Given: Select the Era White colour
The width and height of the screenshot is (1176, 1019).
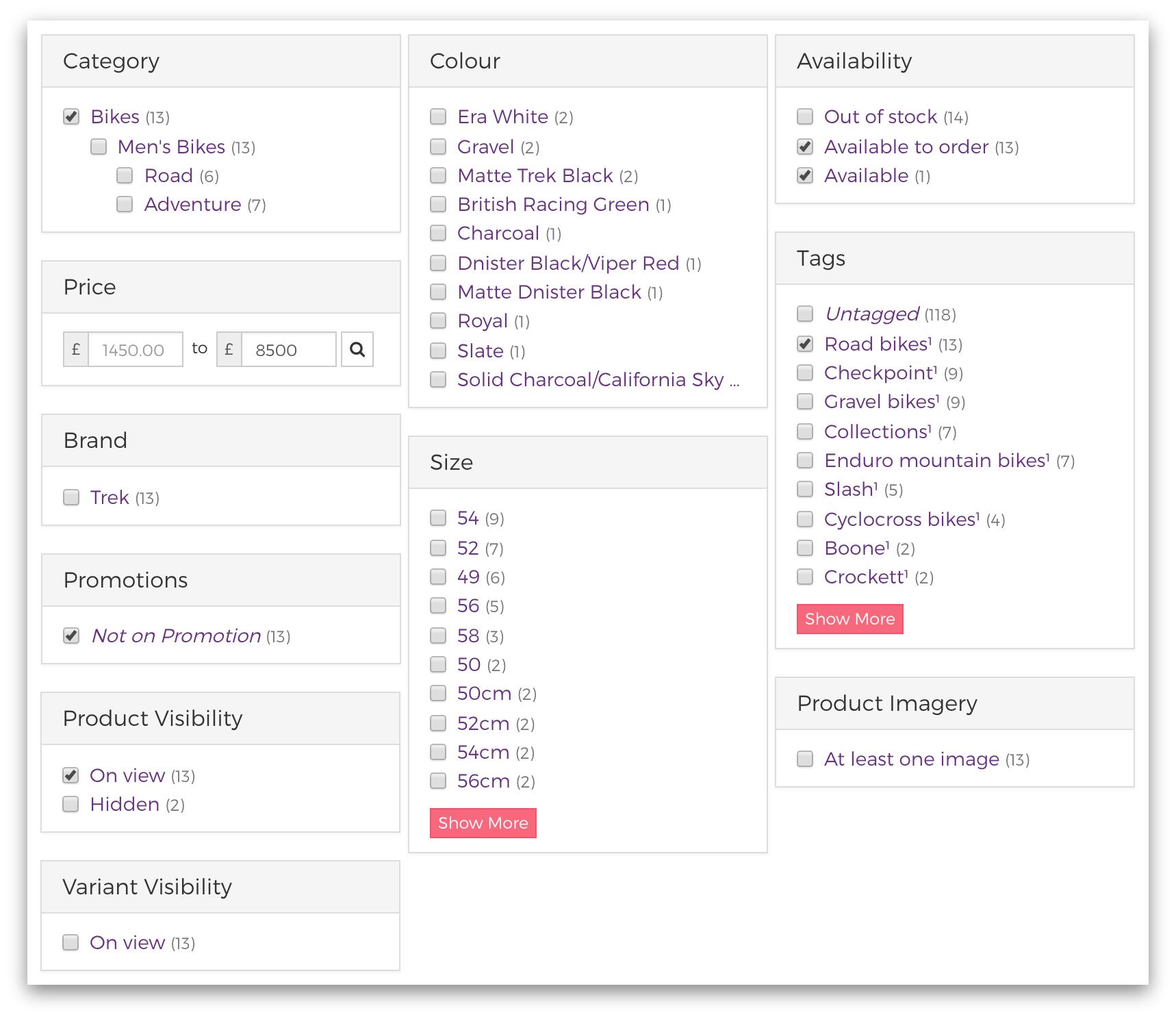Looking at the screenshot, I should click(x=437, y=116).
